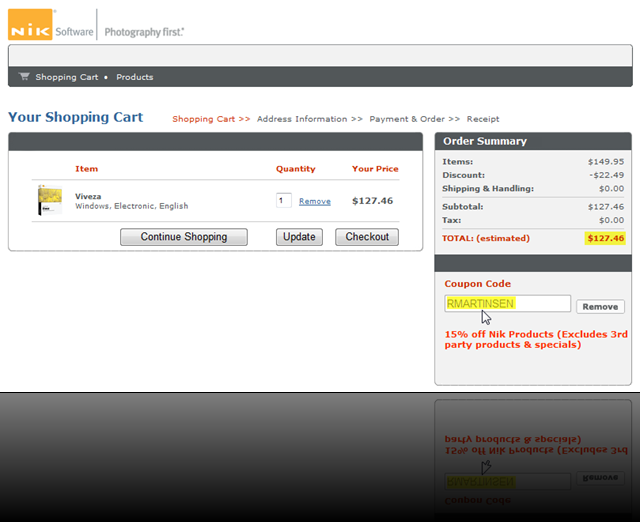Select the Viveza product name
Screen dimensions: 640x522
point(88,196)
